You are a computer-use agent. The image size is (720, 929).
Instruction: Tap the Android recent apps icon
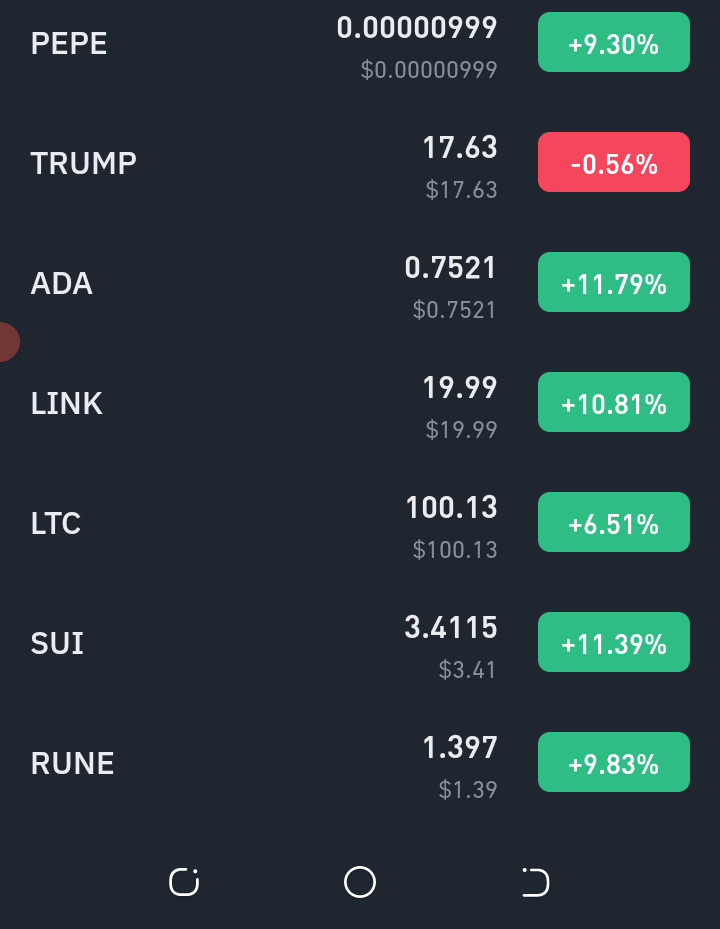click(x=184, y=882)
